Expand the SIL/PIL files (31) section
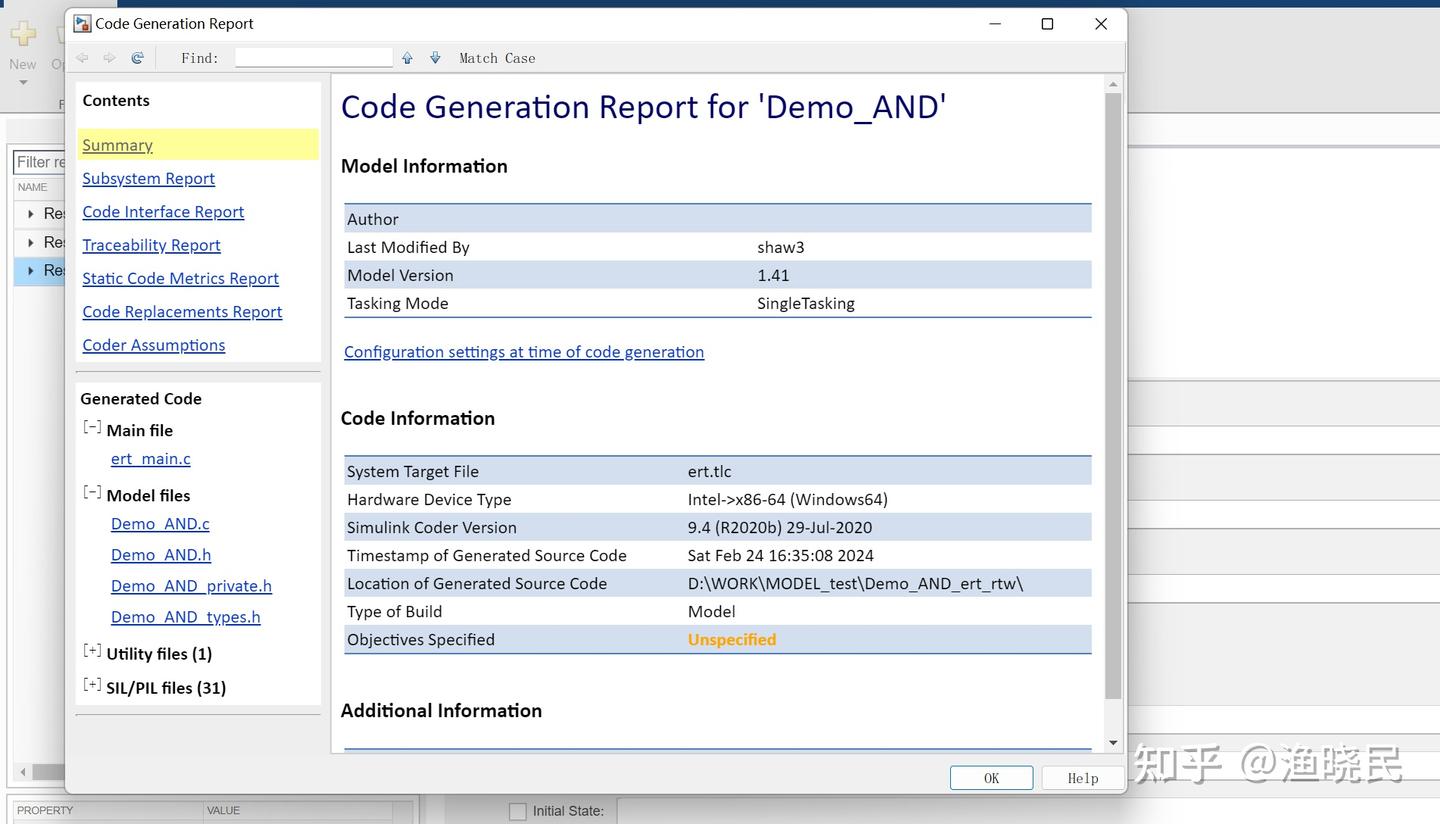1440x824 pixels. [92, 685]
